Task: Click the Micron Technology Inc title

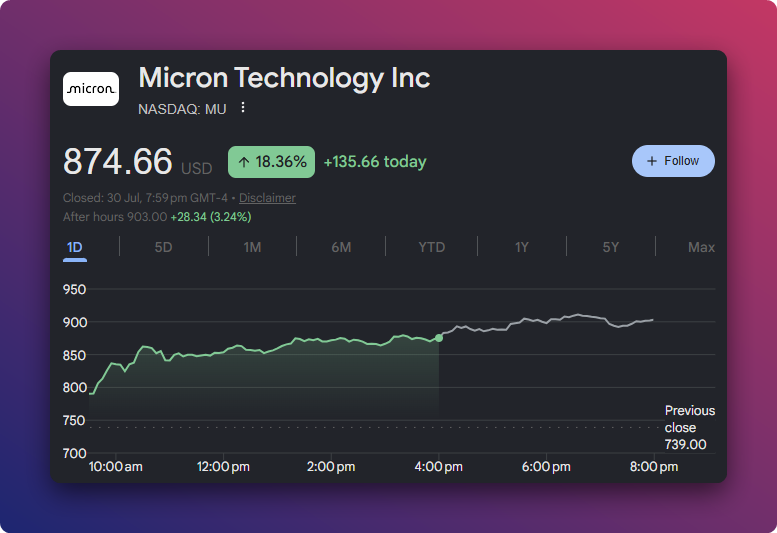Action: (284, 78)
